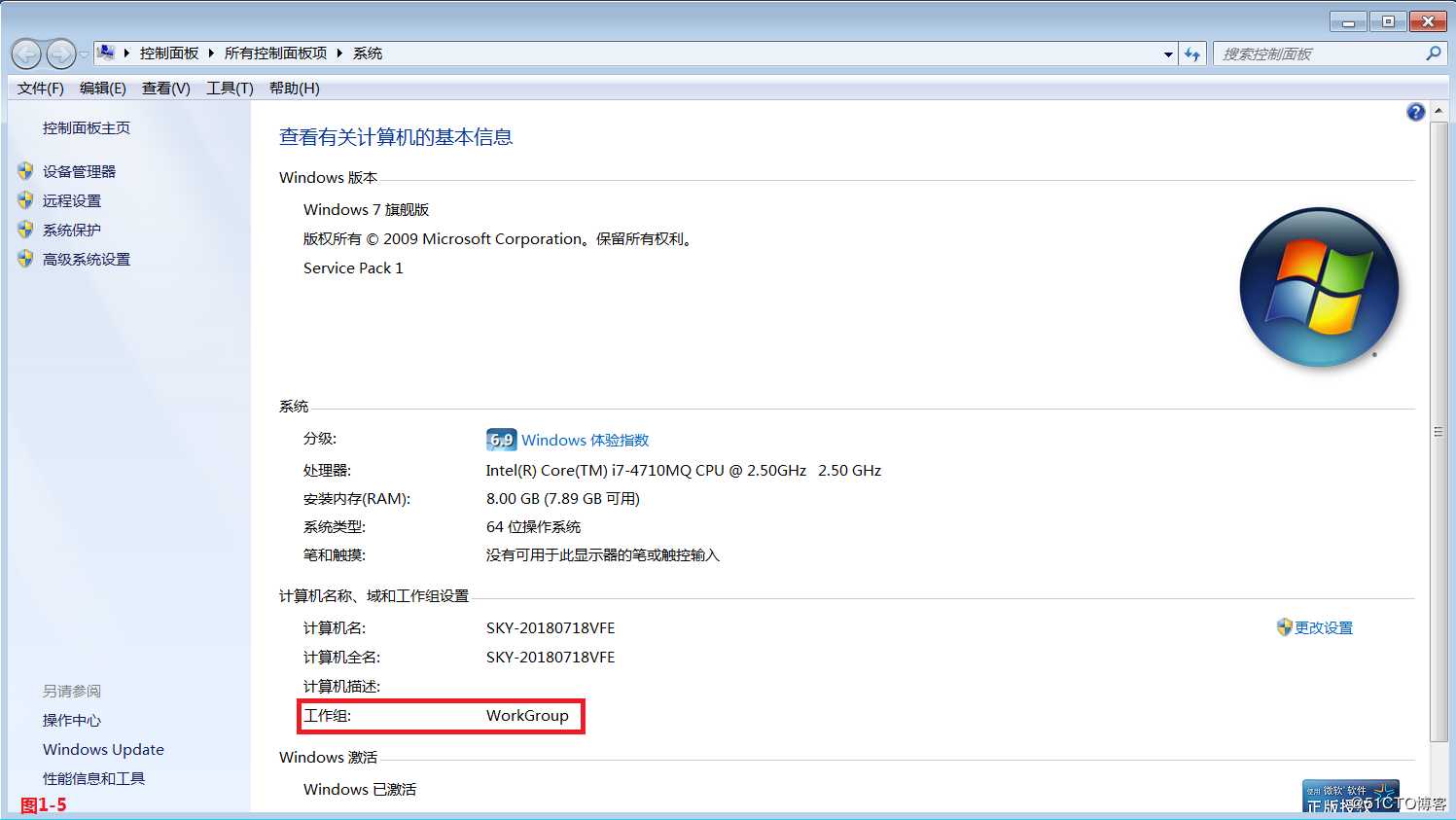The width and height of the screenshot is (1456, 820).
Task: Open 性能信息和工具 link
Action: click(x=93, y=779)
